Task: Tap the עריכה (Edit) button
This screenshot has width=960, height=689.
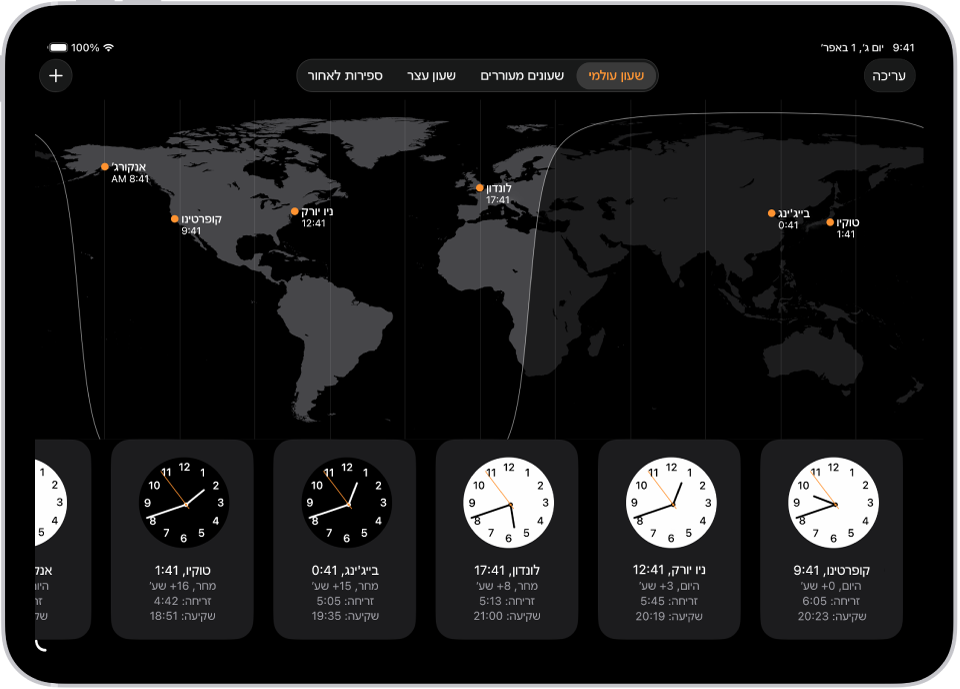Action: click(x=889, y=76)
